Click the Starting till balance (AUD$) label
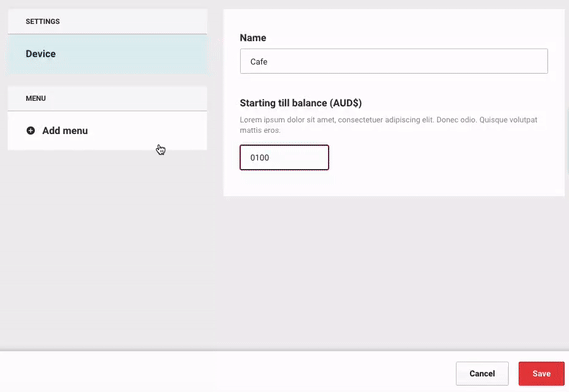Screen dimensions: 569x392 coord(301,103)
